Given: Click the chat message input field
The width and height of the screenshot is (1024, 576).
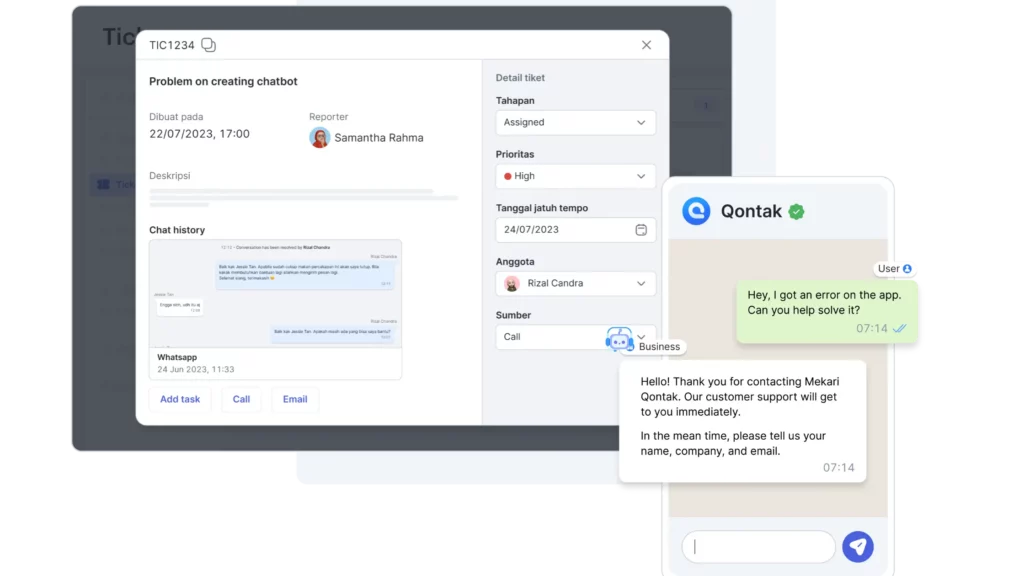Looking at the screenshot, I should tap(758, 547).
